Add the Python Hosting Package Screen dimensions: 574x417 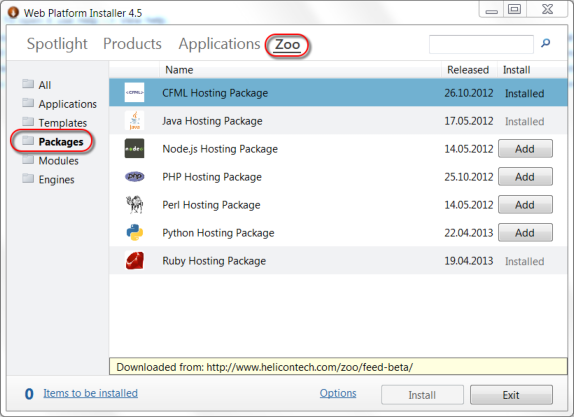pyautogui.click(x=525, y=232)
